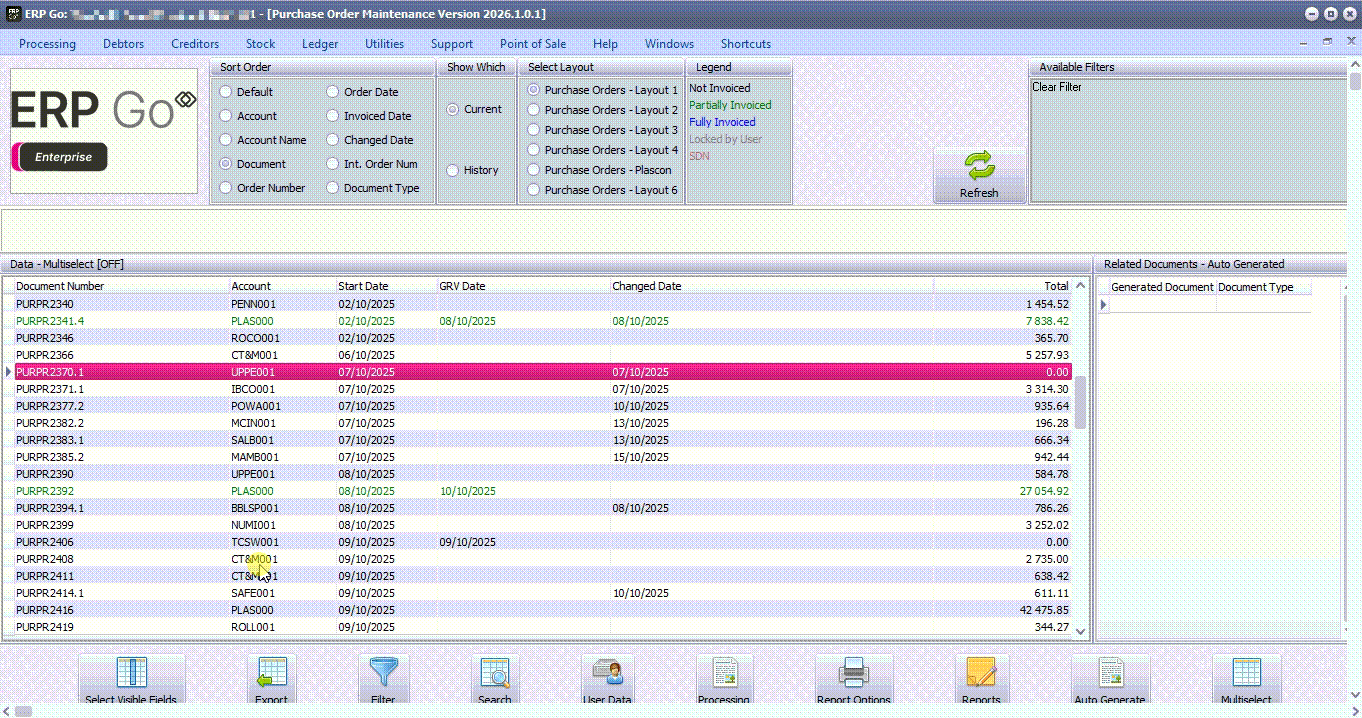Select Order Date sort option

335,92
